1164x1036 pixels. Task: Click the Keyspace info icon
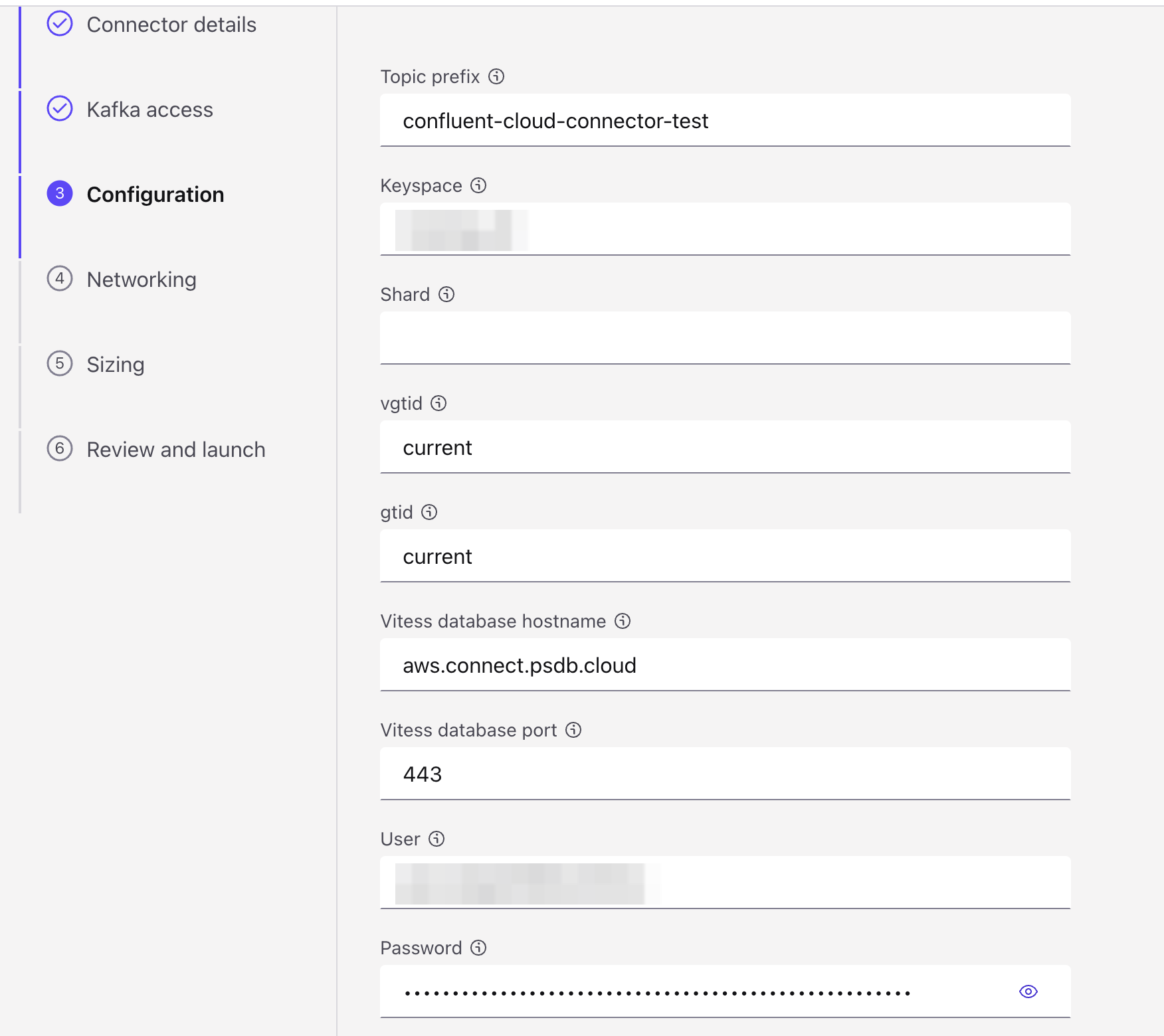(x=478, y=185)
